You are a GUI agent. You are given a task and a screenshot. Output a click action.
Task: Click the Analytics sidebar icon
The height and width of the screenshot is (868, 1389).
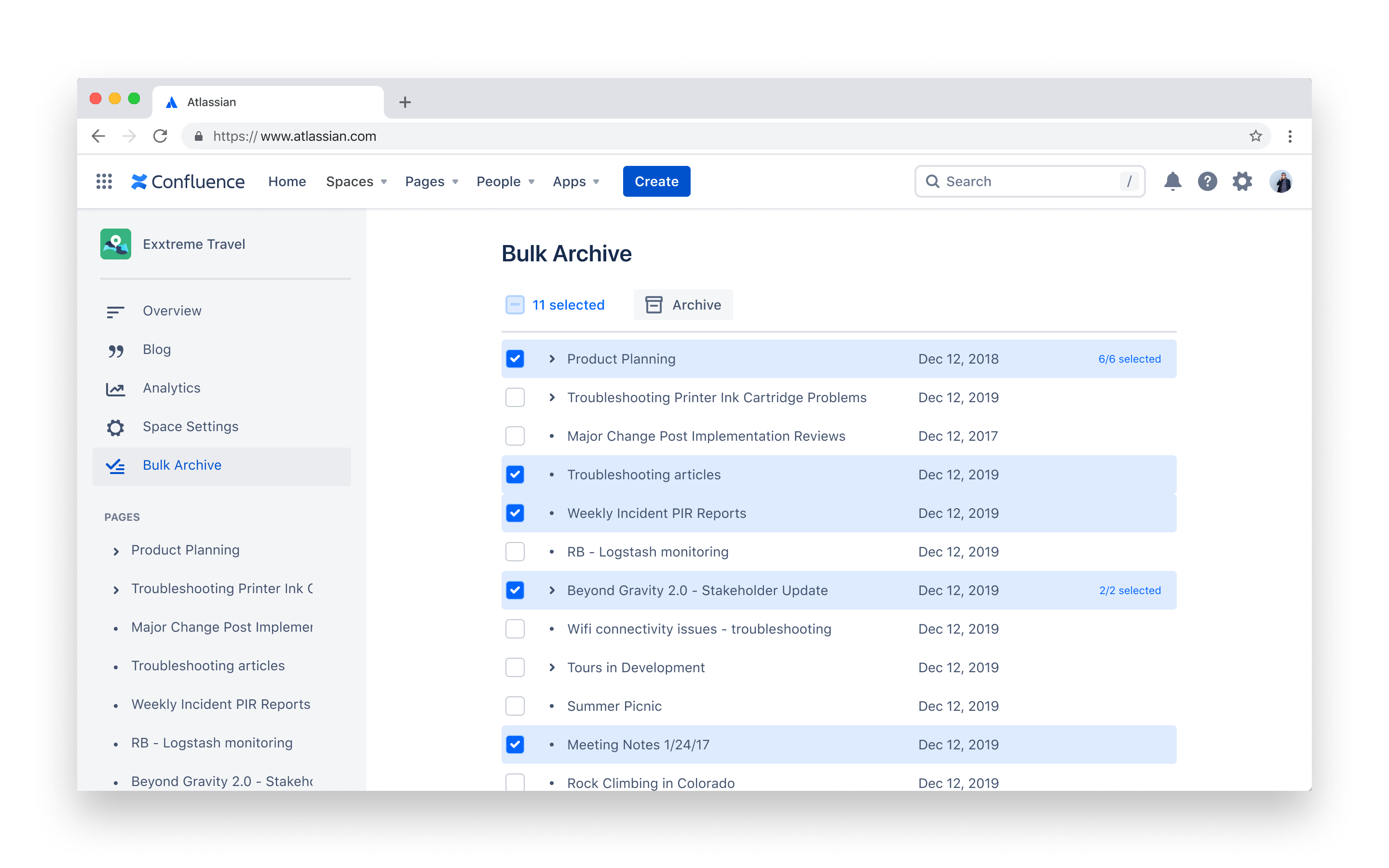pos(116,388)
